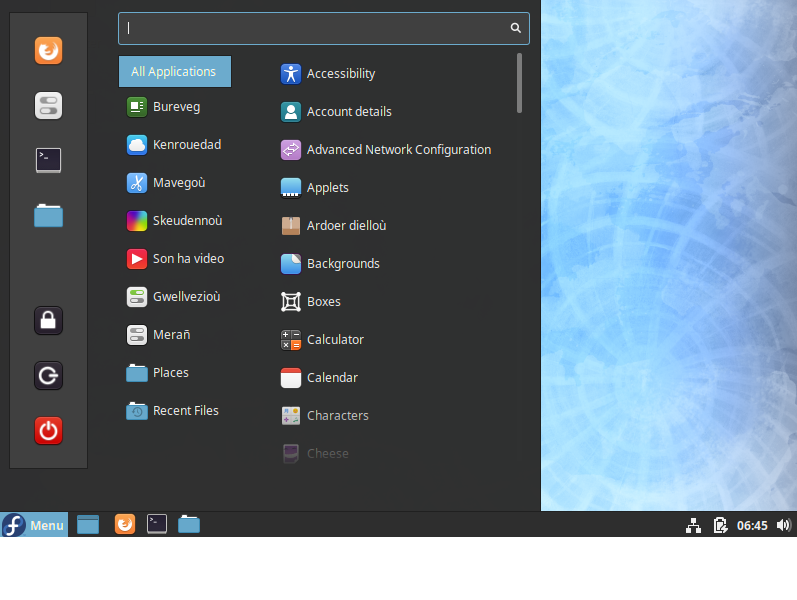
Task: Click the show desktop icon in the panel
Action: 88,525
